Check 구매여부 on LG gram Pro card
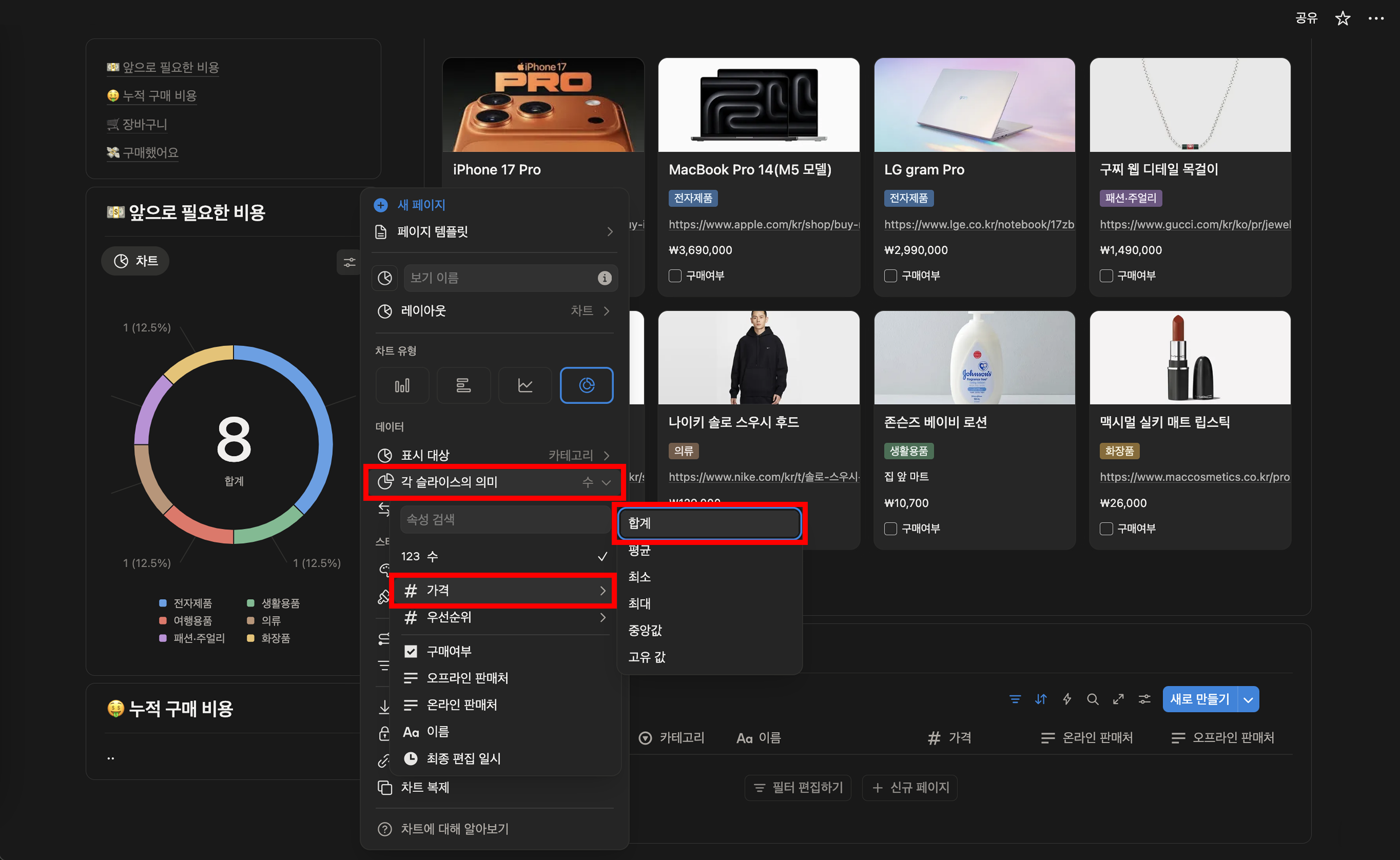Screen dimensions: 1400x860 pos(890,276)
